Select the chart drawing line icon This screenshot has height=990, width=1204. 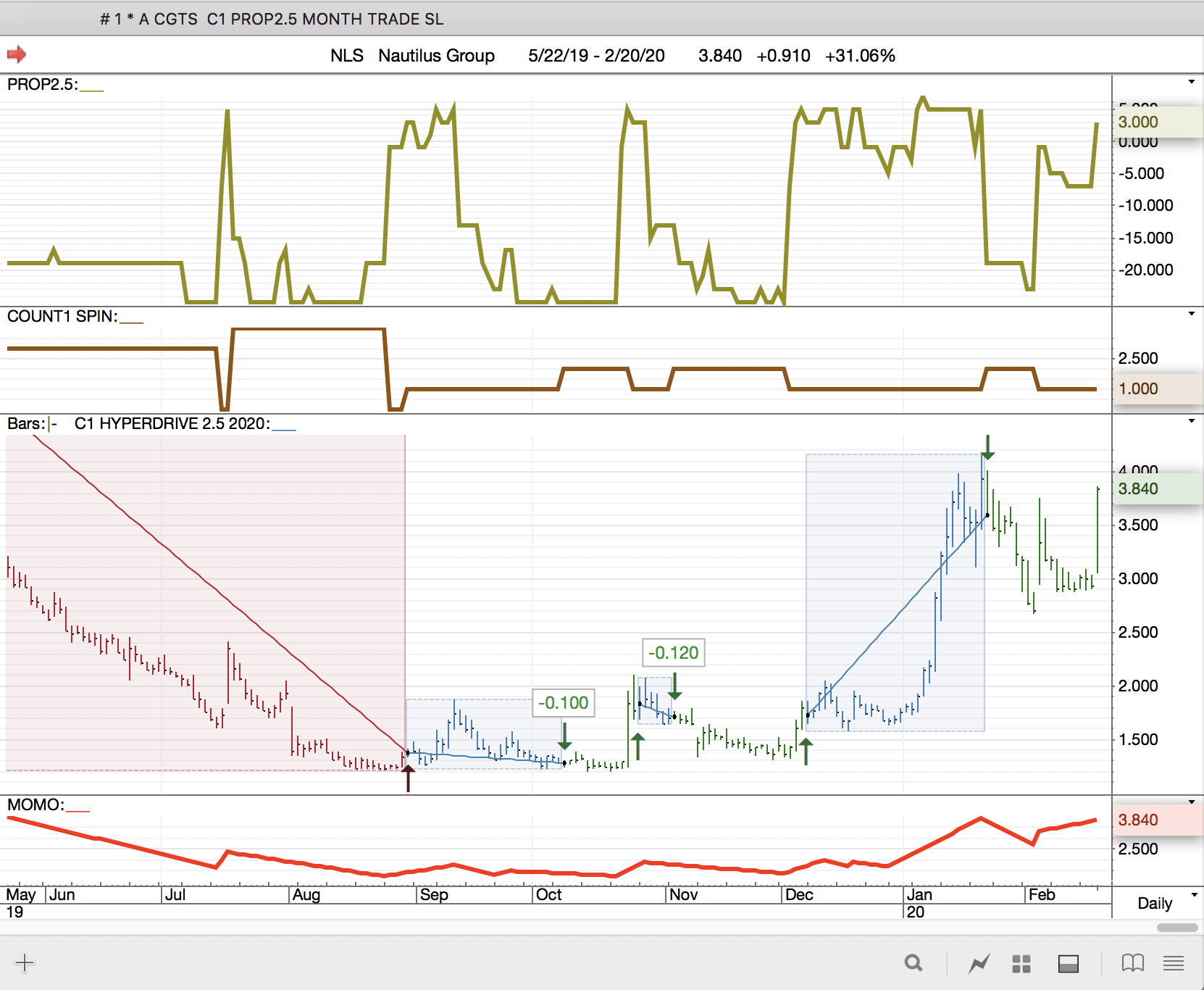979,963
